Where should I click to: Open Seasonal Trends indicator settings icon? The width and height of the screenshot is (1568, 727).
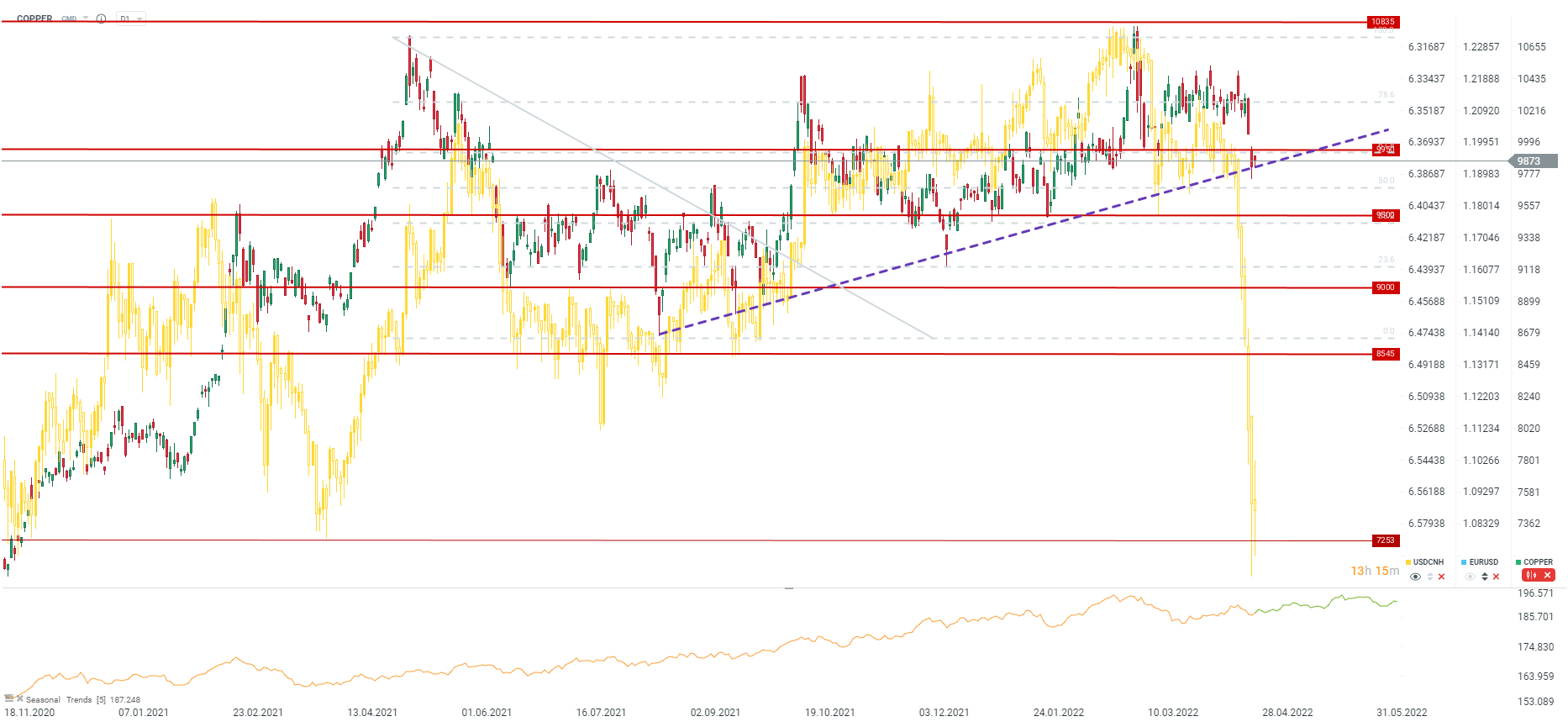click(x=9, y=698)
